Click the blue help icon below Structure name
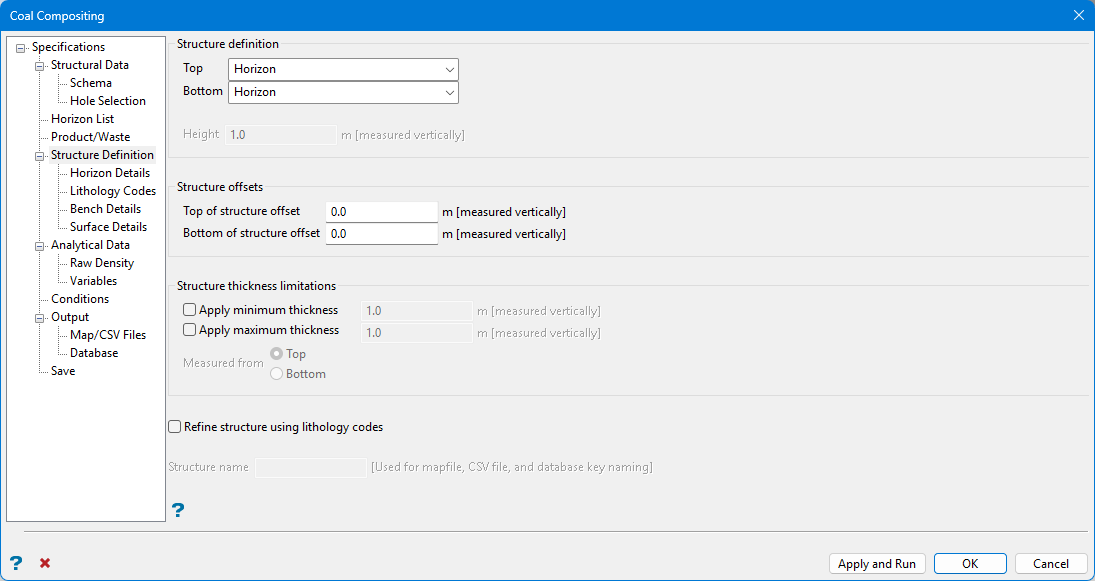Viewport: 1095px width, 581px height. (178, 510)
